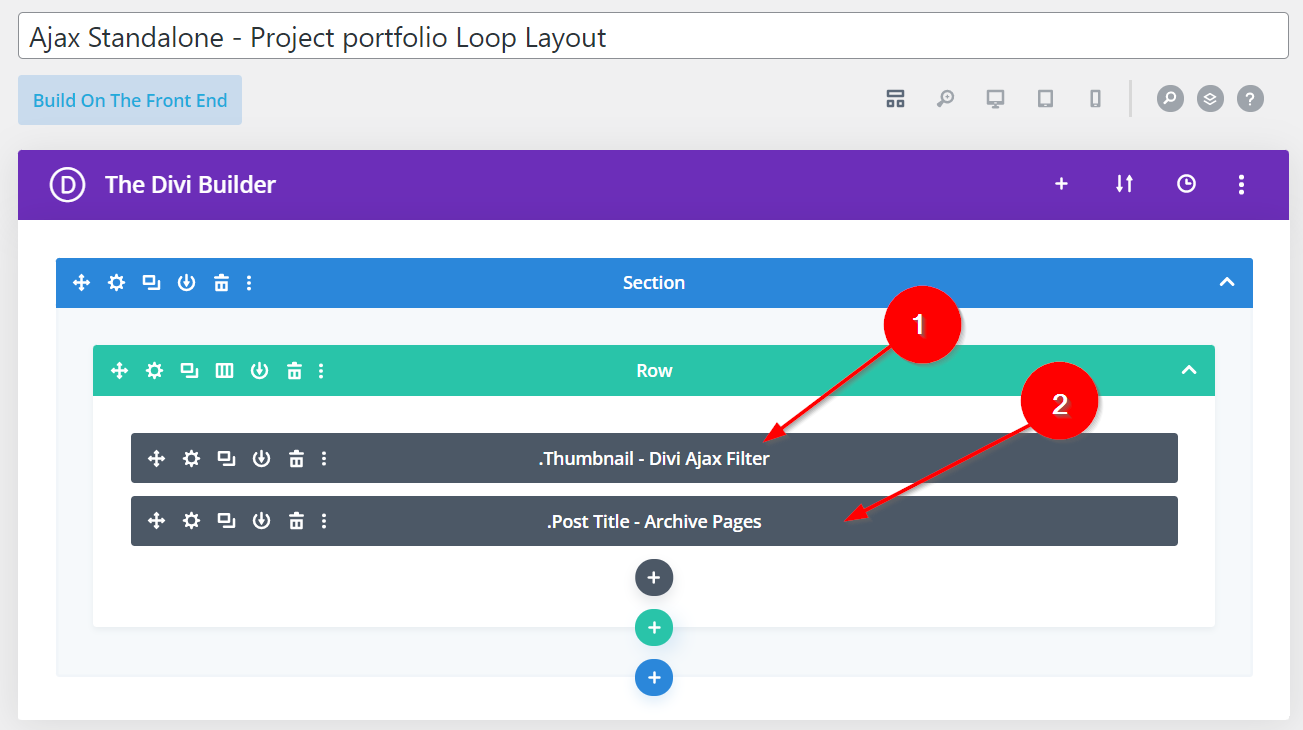Image resolution: width=1303 pixels, height=730 pixels.
Task: Switch to wireframe view icon
Action: pos(895,98)
